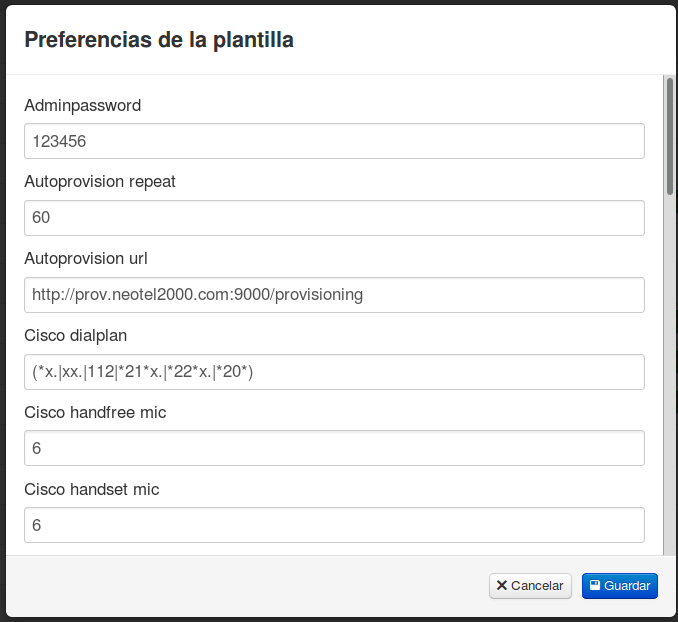
Task: Click the scrollbar track below the thumb
Action: coord(670,380)
